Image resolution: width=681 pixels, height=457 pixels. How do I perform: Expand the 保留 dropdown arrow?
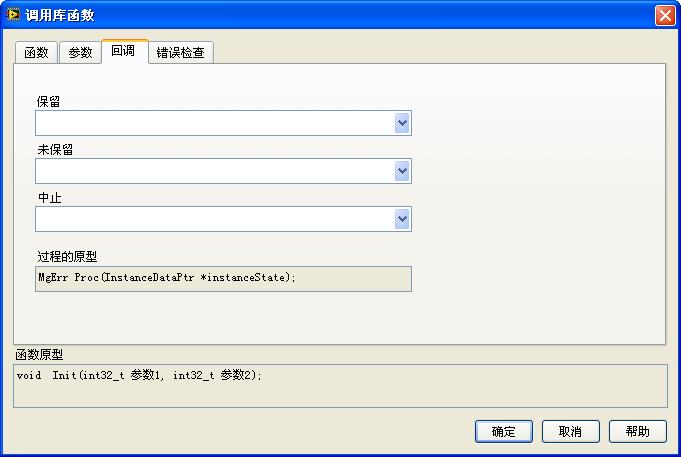[x=403, y=123]
